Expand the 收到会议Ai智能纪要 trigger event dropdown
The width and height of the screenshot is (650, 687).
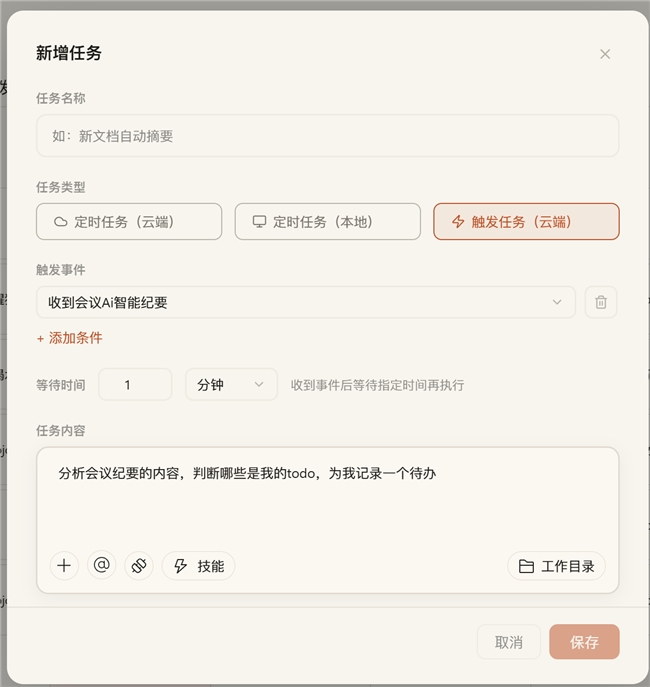[x=306, y=302]
